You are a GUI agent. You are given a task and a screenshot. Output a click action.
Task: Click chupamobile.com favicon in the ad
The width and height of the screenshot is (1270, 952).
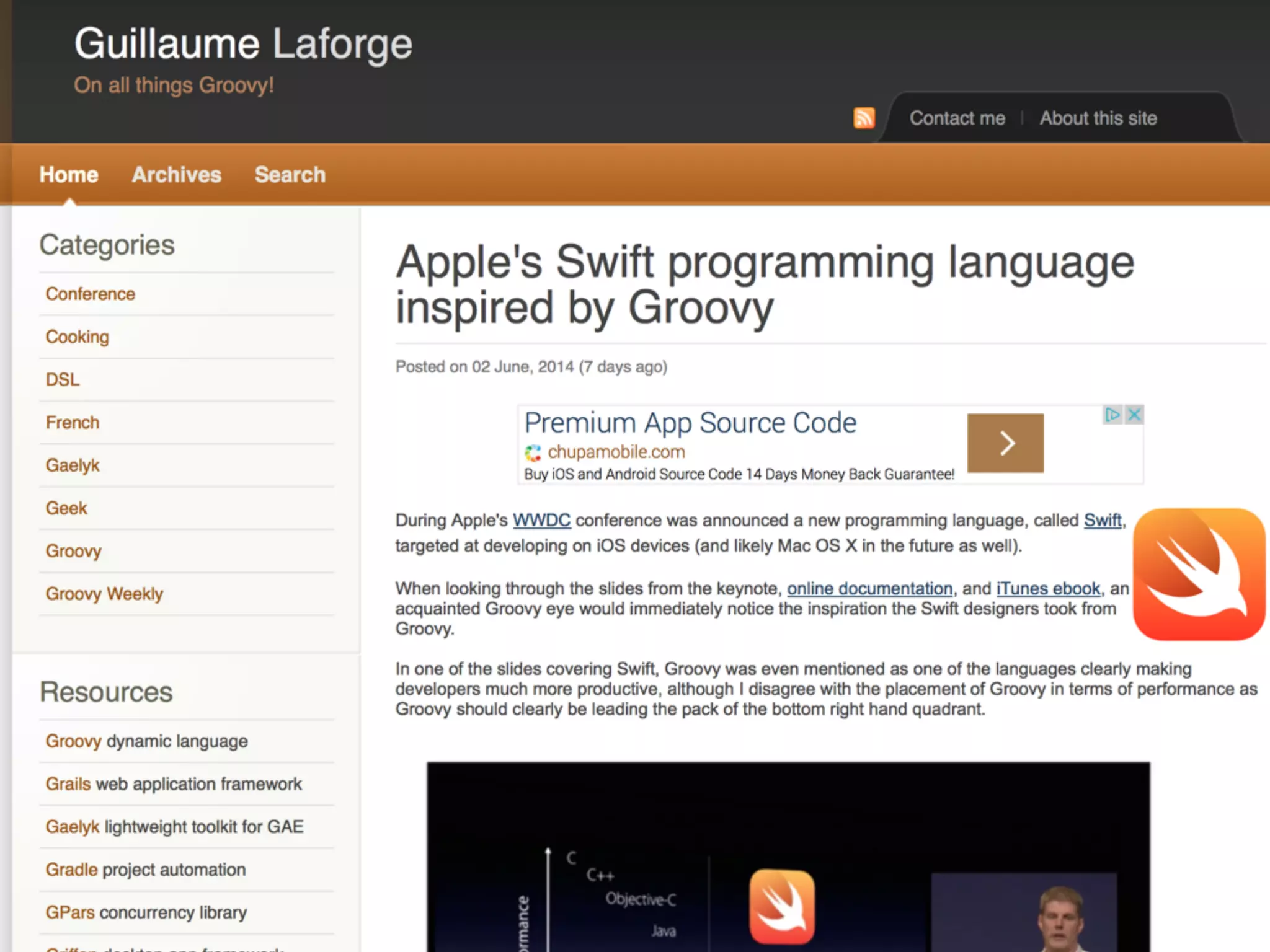[x=533, y=453]
